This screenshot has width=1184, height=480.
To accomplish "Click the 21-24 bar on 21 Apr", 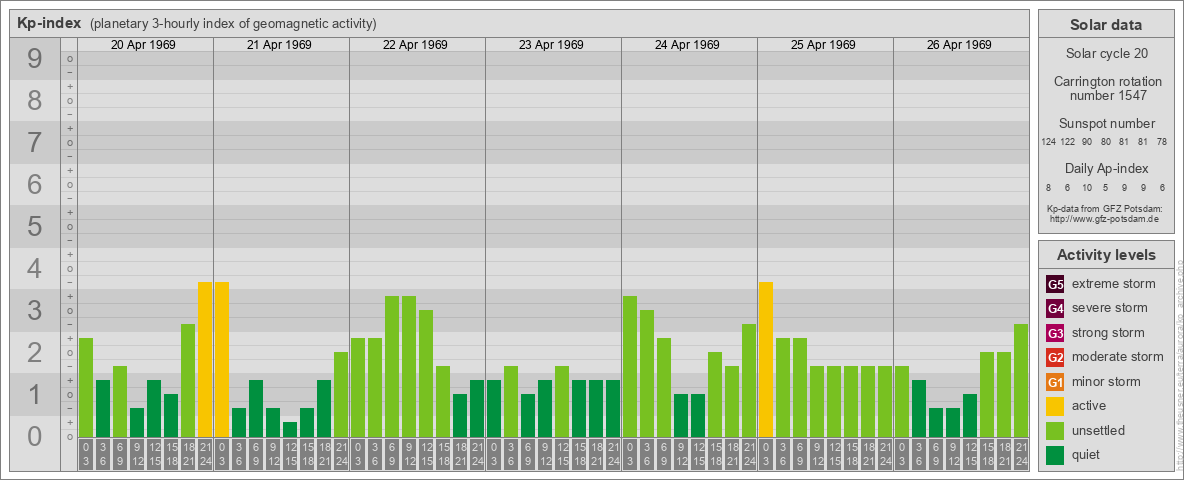I will click(341, 394).
